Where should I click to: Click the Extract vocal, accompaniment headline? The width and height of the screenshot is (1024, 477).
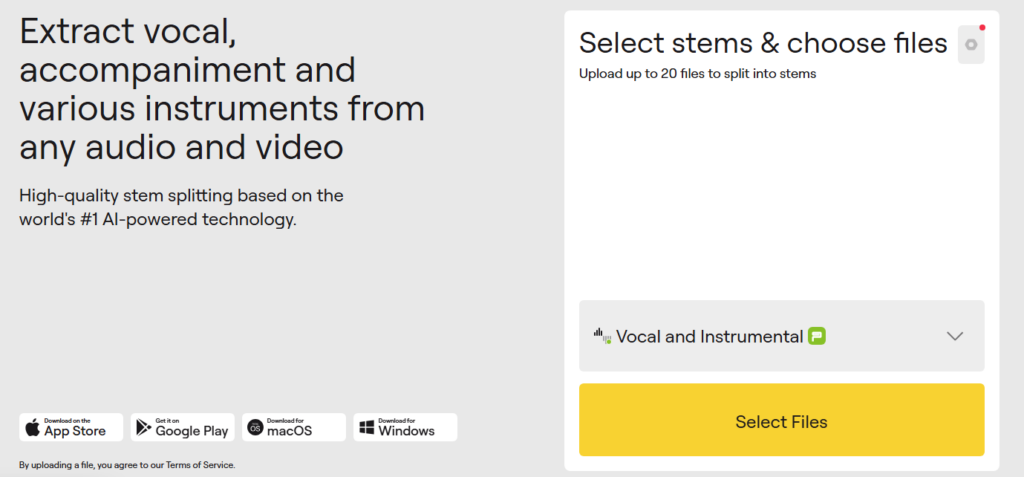point(222,90)
